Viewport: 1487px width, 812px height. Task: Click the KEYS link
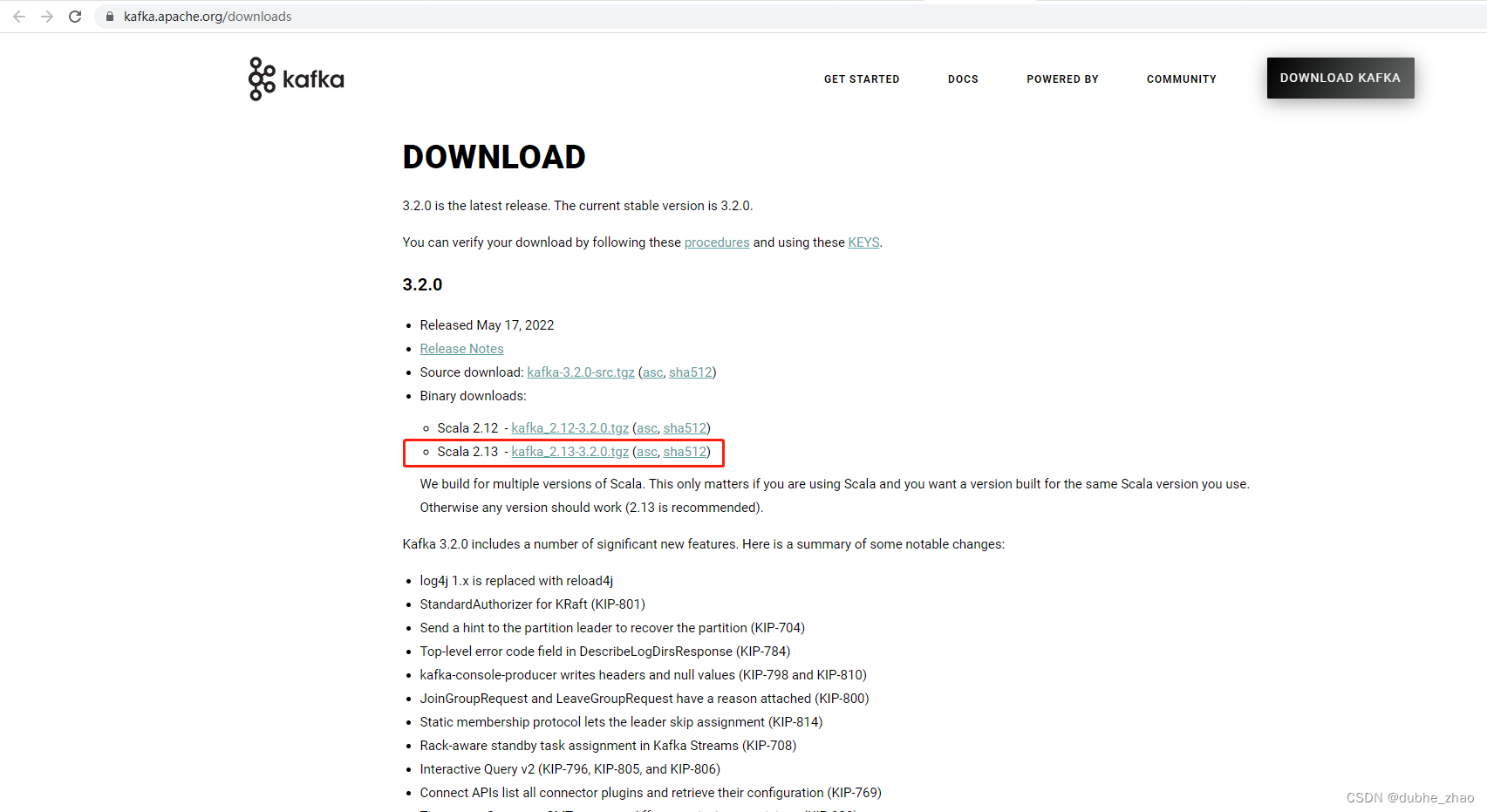tap(863, 242)
